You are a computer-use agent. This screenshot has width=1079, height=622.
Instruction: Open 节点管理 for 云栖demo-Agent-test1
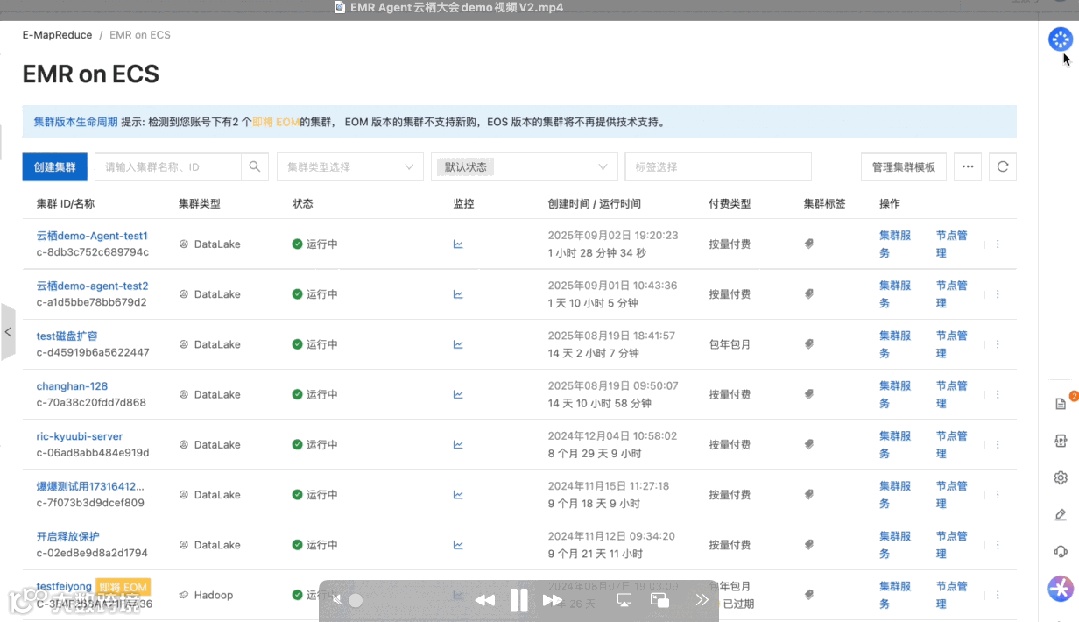click(x=952, y=244)
